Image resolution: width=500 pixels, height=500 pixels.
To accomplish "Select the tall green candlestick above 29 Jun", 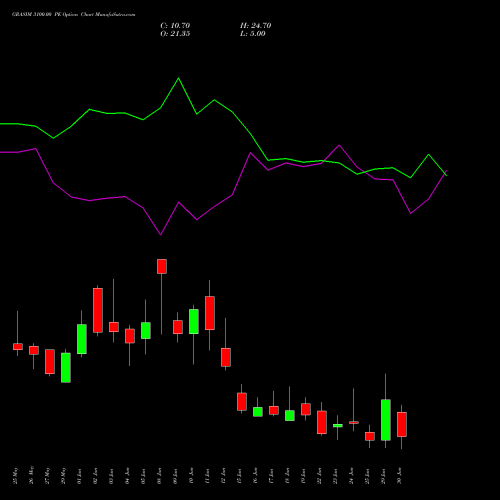I will (x=386, y=420).
